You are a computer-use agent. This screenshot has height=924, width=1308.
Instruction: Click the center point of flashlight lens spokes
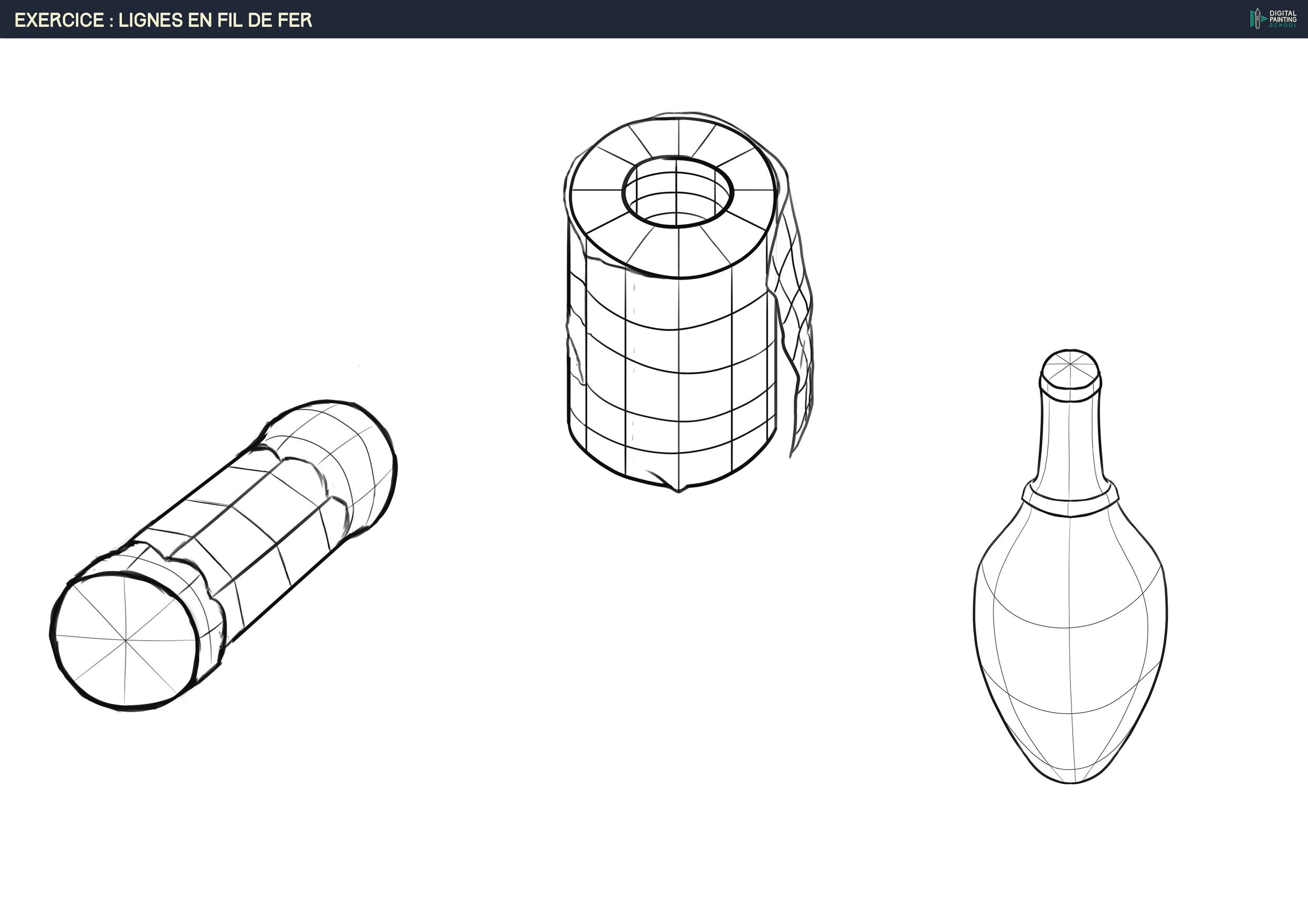coord(127,642)
